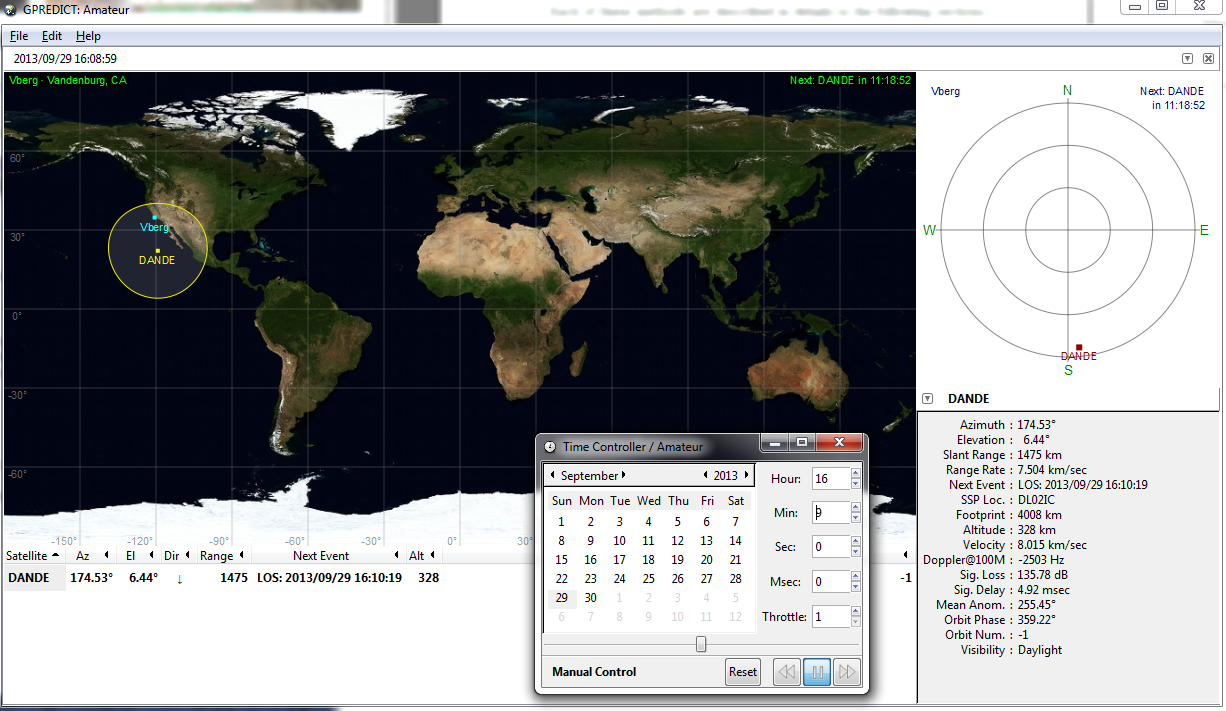The image size is (1226, 711).
Task: Open the Help menu
Action: click(x=88, y=36)
